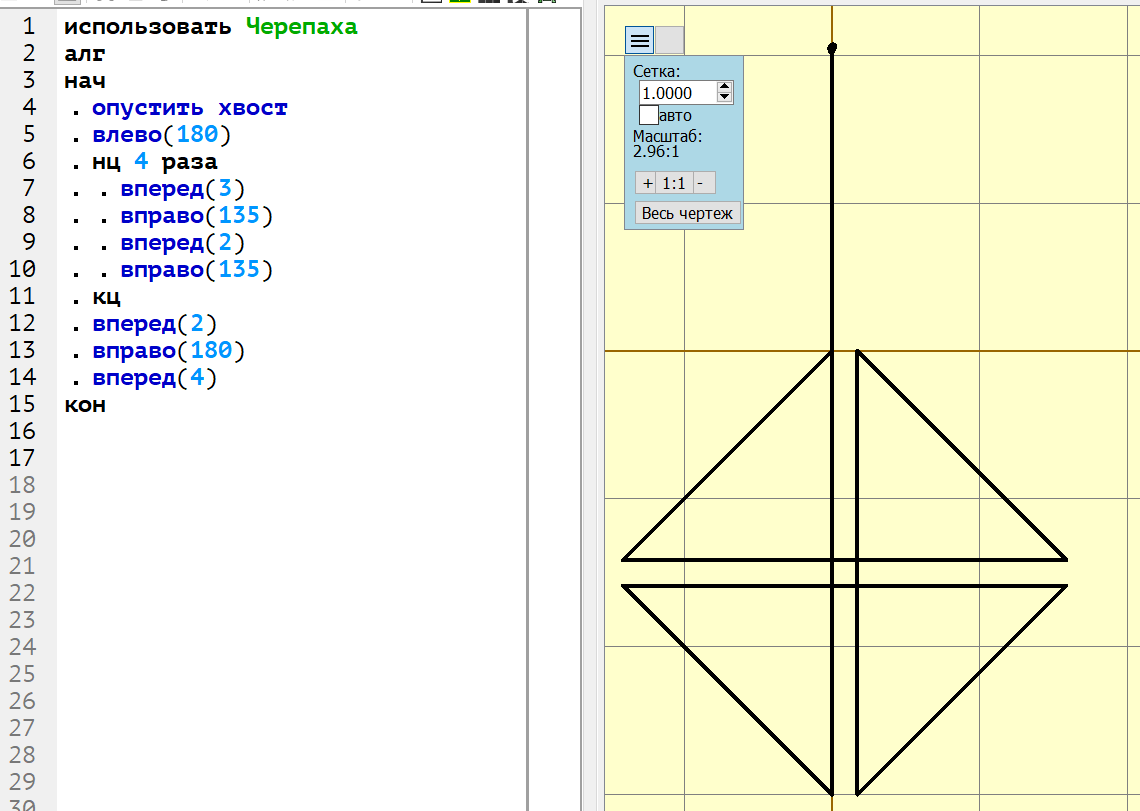Click the влево(180) command
Viewport: 1140px width, 811px height.
[x=161, y=135]
